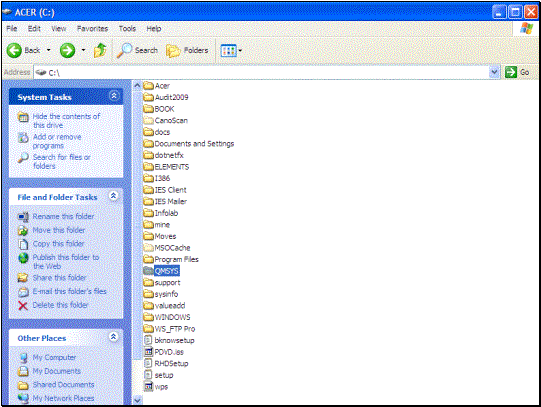Select the MSOCache hidden folder icon
The width and height of the screenshot is (541, 407).
point(148,248)
